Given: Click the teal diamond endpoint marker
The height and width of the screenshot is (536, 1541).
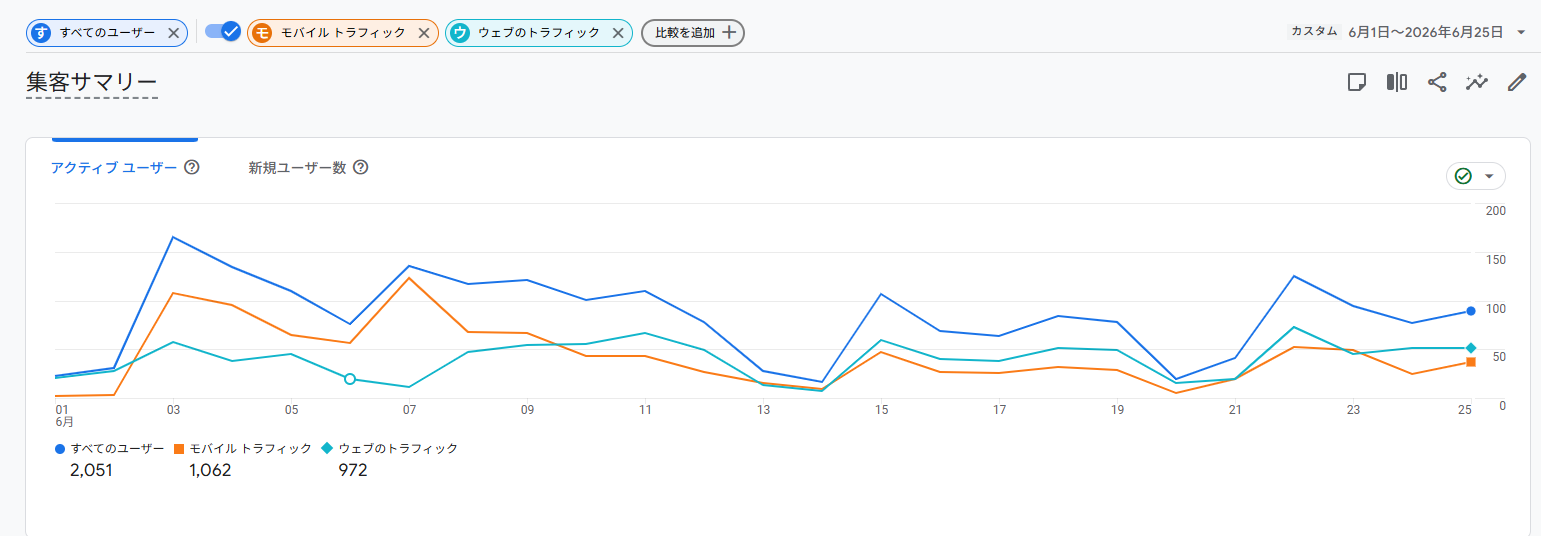Looking at the screenshot, I should tap(1471, 348).
